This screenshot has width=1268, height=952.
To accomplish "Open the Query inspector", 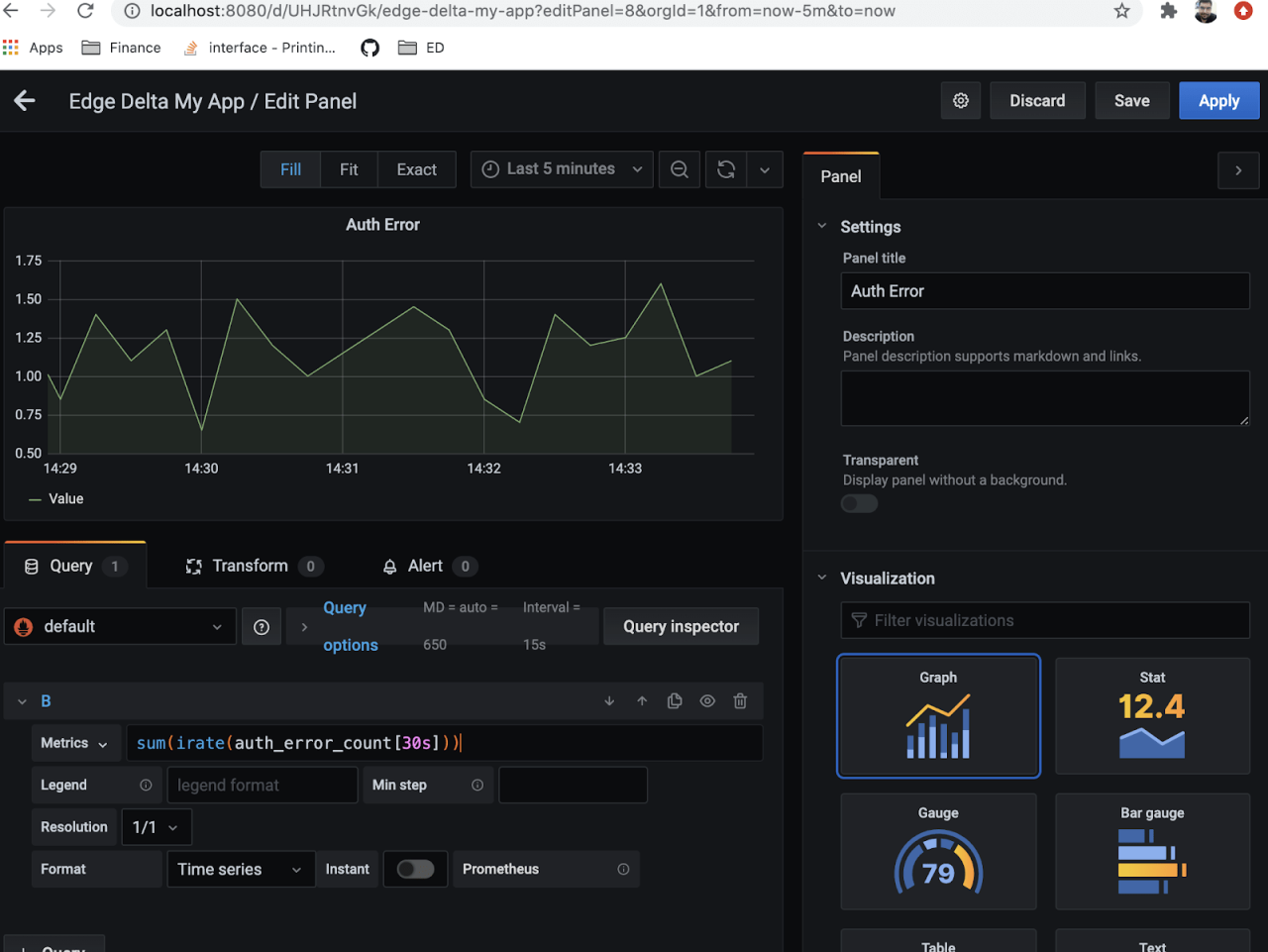I will click(681, 627).
